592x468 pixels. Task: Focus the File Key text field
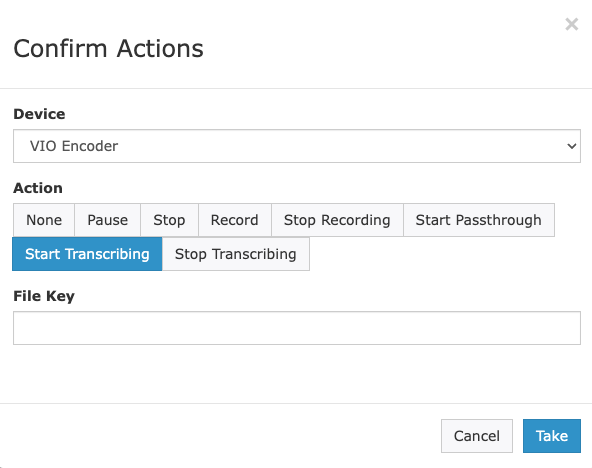pyautogui.click(x=297, y=328)
